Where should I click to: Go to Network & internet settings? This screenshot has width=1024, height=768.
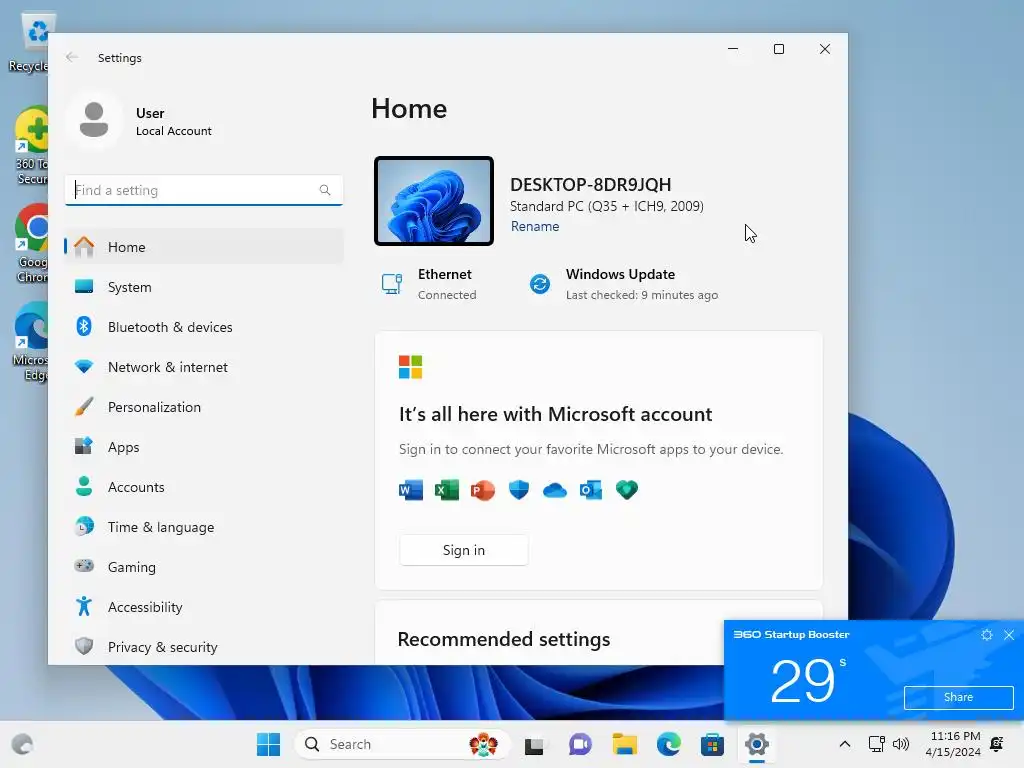[204, 367]
